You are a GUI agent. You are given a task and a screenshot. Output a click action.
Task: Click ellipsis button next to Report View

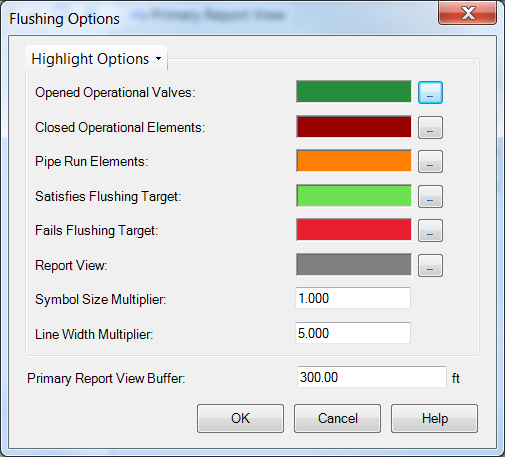430,265
